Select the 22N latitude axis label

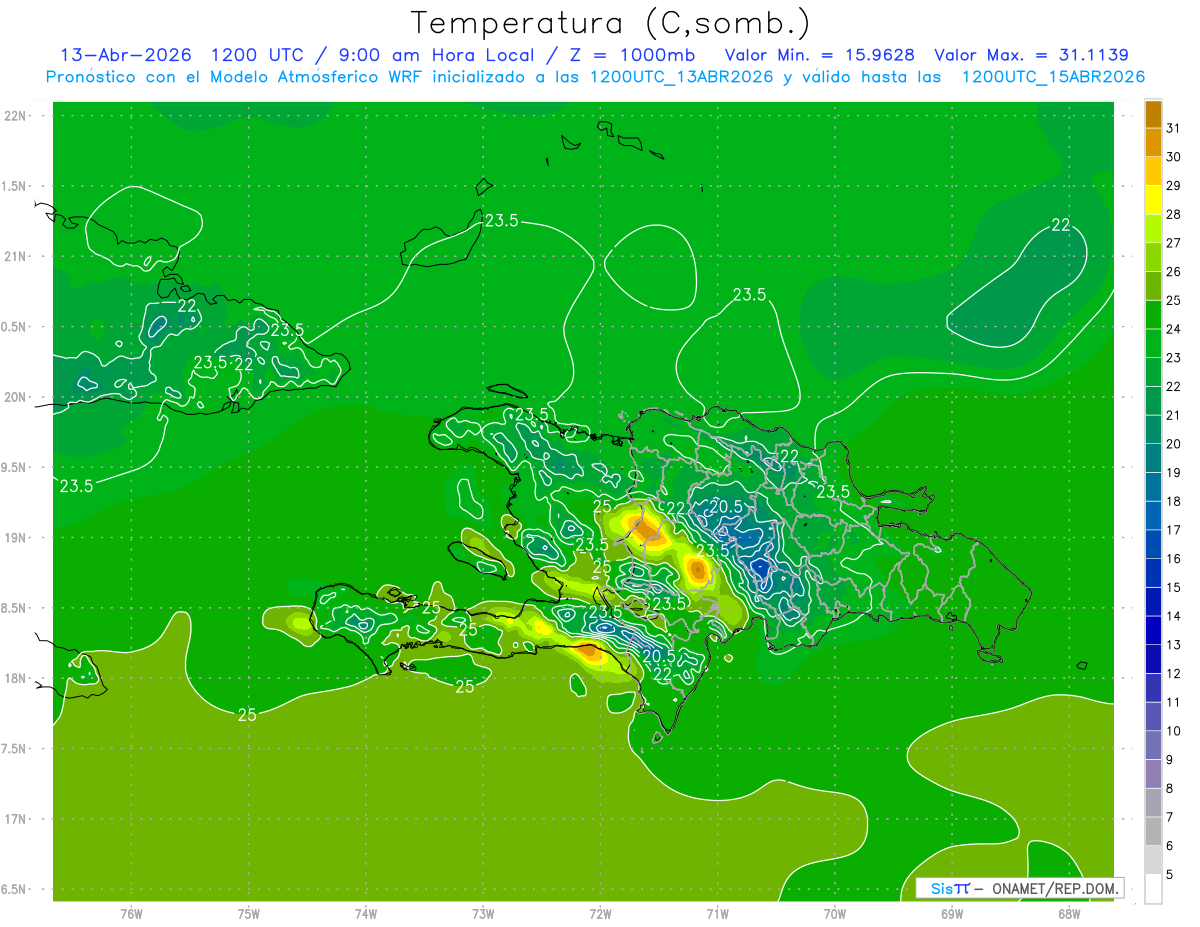15,116
